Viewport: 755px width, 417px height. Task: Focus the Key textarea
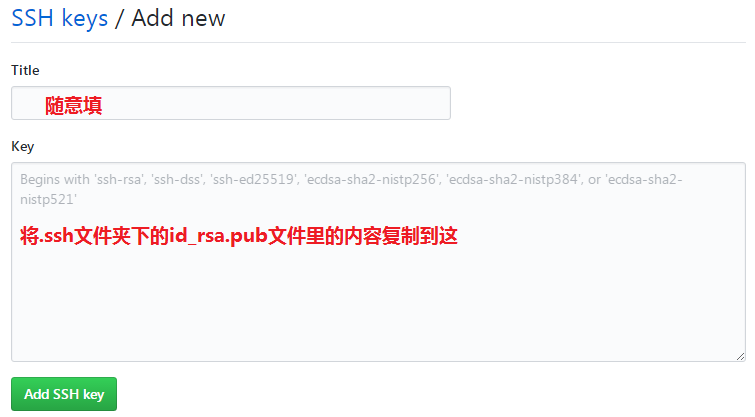coord(378,262)
